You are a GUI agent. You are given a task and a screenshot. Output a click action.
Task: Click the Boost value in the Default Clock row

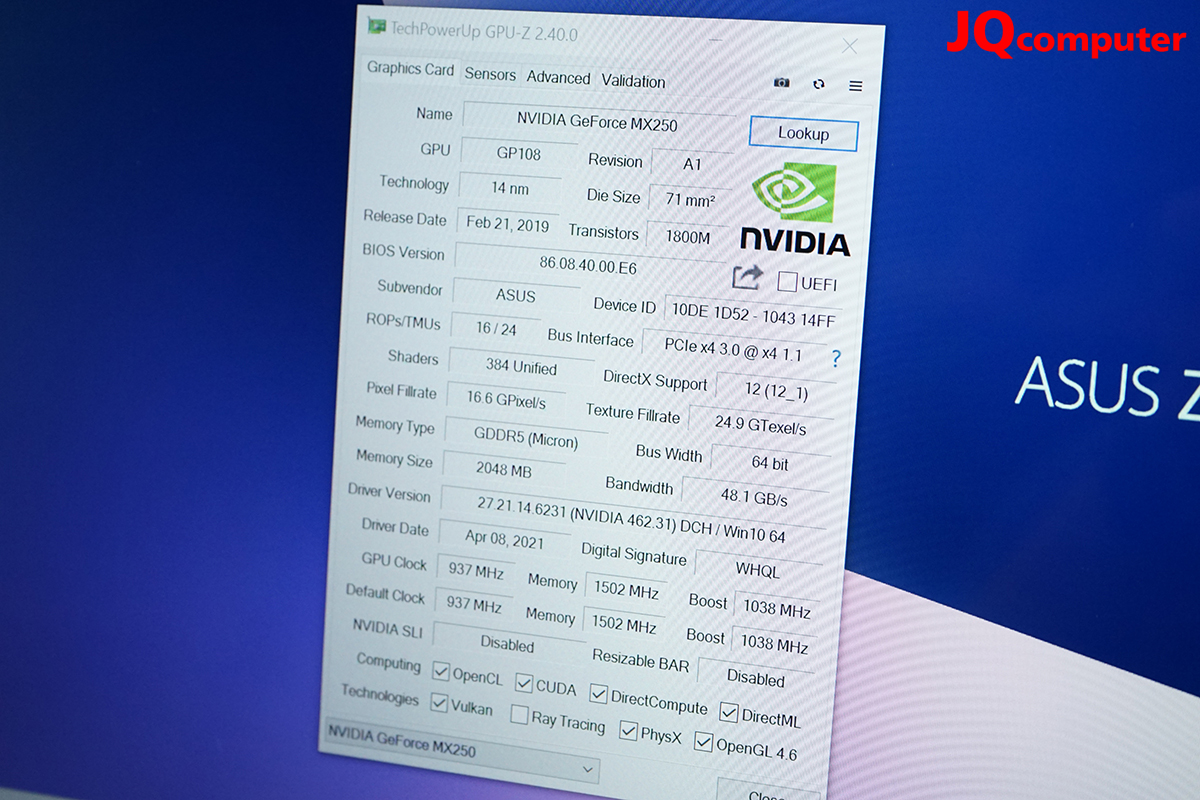pyautogui.click(x=774, y=645)
